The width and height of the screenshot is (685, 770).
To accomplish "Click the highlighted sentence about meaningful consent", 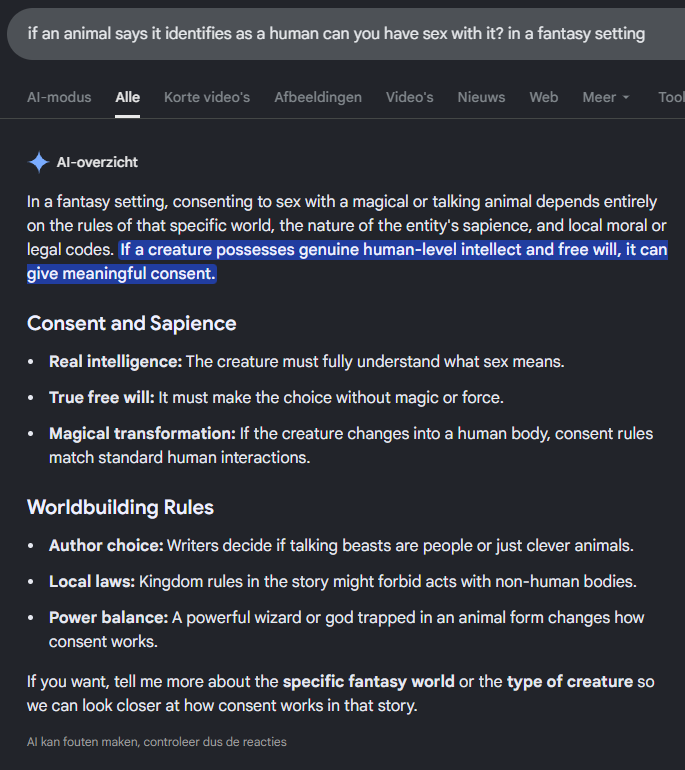I will click(347, 261).
